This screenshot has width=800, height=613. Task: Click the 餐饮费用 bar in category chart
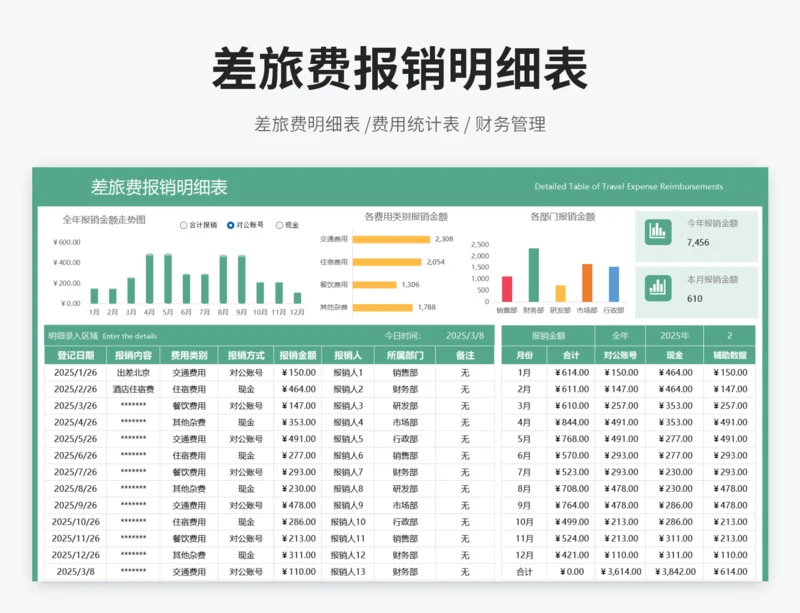coord(374,285)
